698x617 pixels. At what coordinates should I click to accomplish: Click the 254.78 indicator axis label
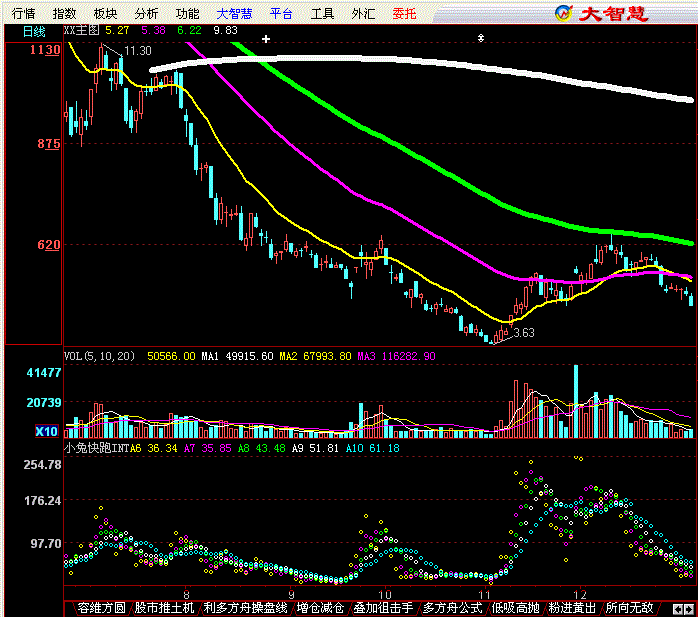pyautogui.click(x=42, y=464)
